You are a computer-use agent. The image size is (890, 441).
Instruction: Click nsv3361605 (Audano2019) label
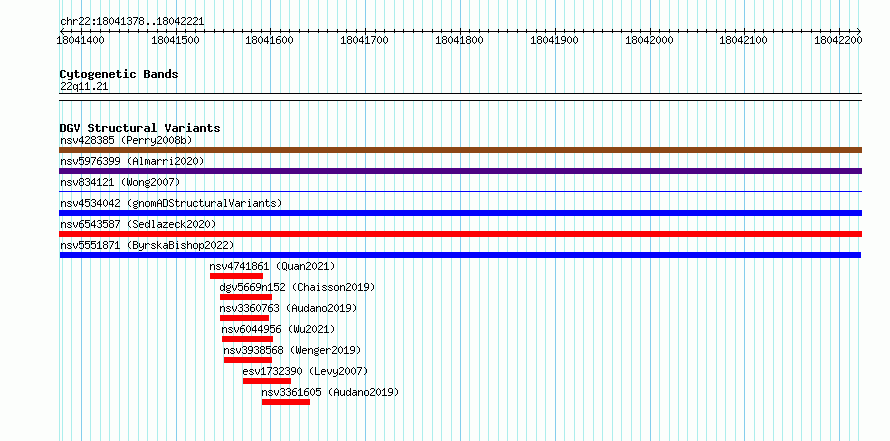pyautogui.click(x=330, y=392)
